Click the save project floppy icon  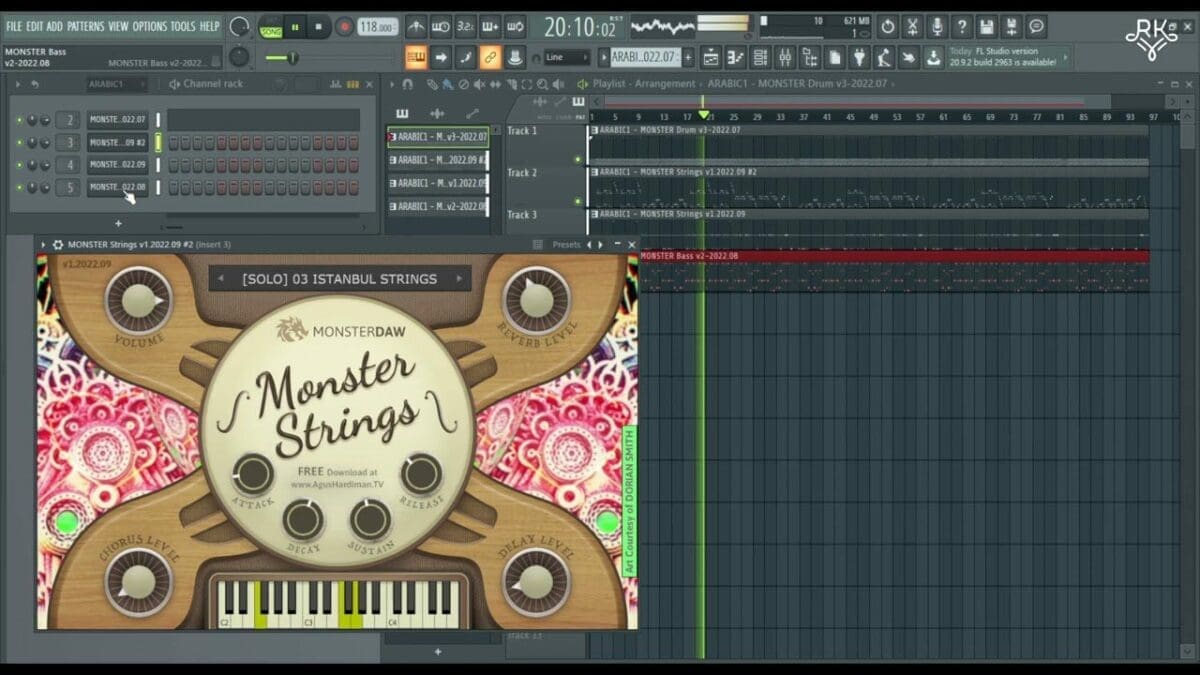(x=987, y=26)
